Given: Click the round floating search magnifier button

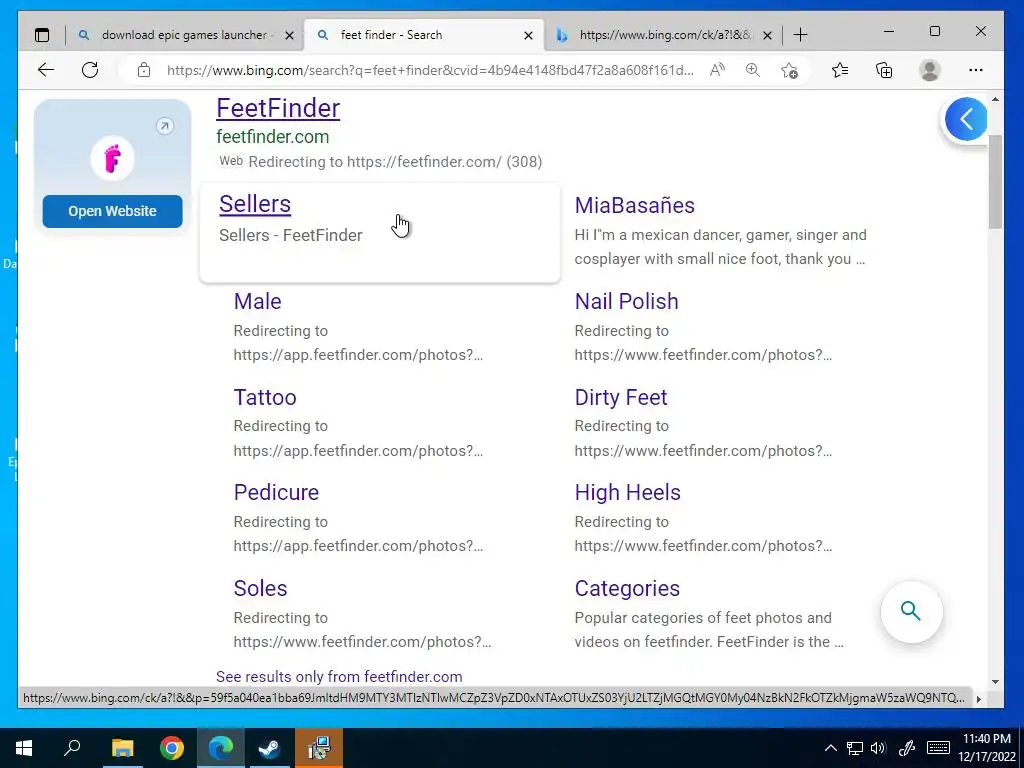Looking at the screenshot, I should pos(911,611).
